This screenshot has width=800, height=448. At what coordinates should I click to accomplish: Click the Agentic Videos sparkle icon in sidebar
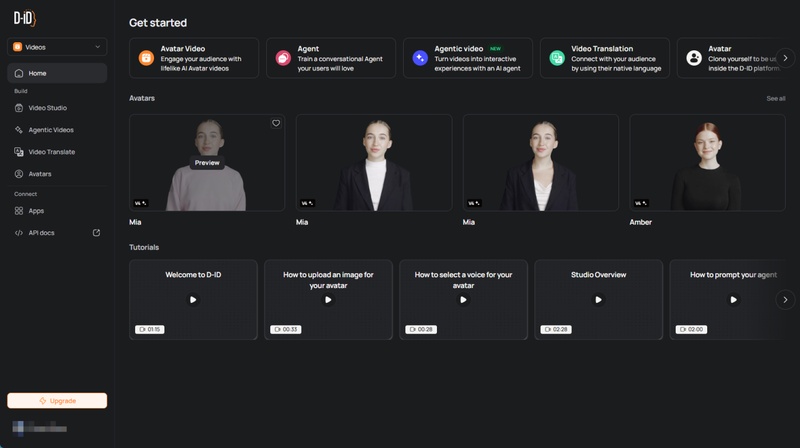(x=19, y=130)
